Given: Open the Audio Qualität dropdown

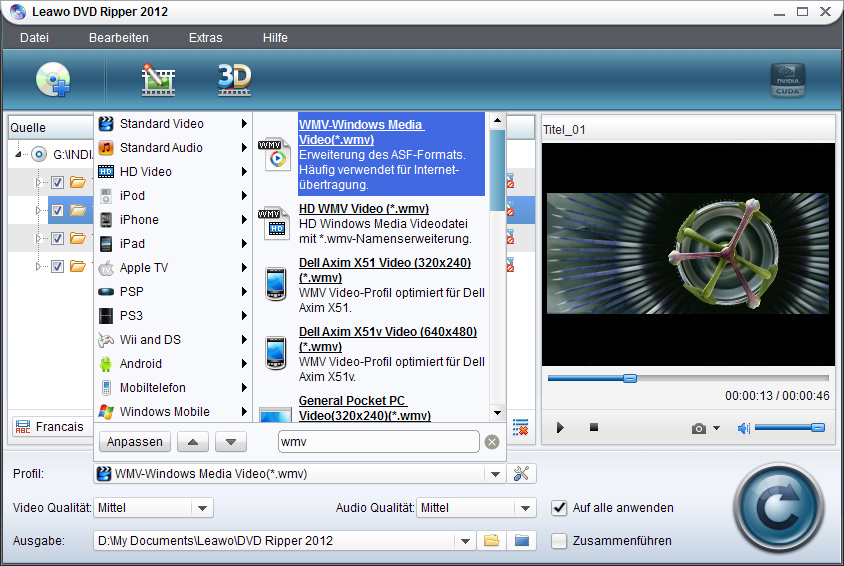Looking at the screenshot, I should 526,508.
